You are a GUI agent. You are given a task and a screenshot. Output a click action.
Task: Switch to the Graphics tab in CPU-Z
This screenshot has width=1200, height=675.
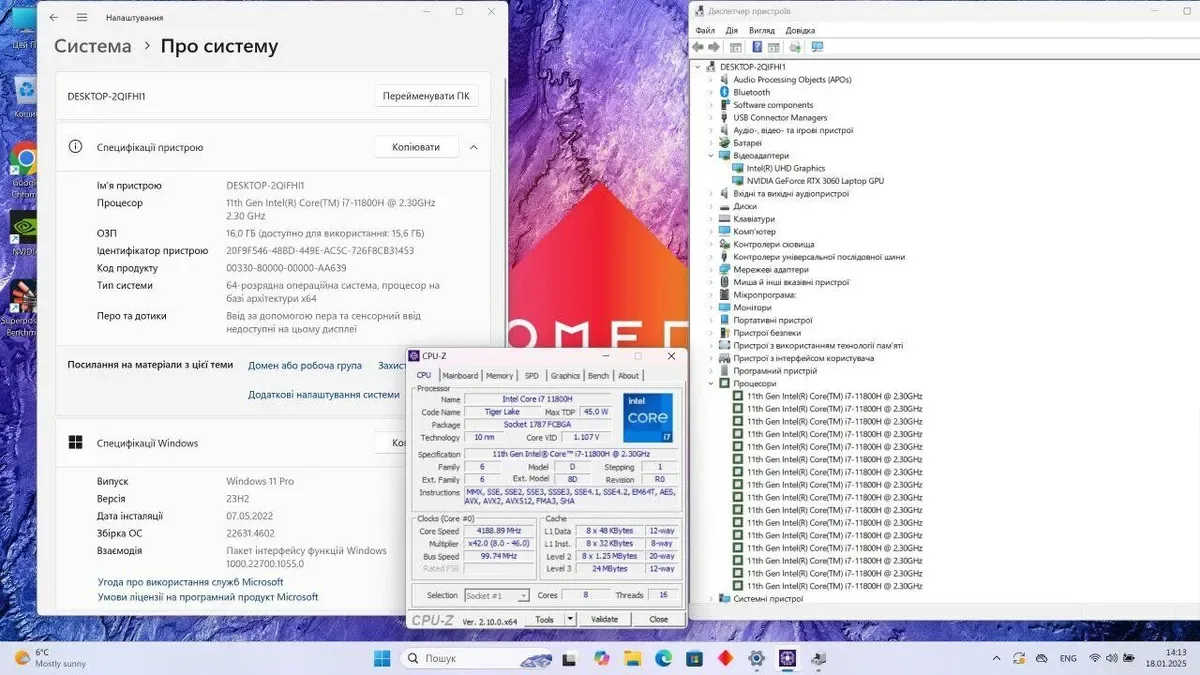click(565, 376)
